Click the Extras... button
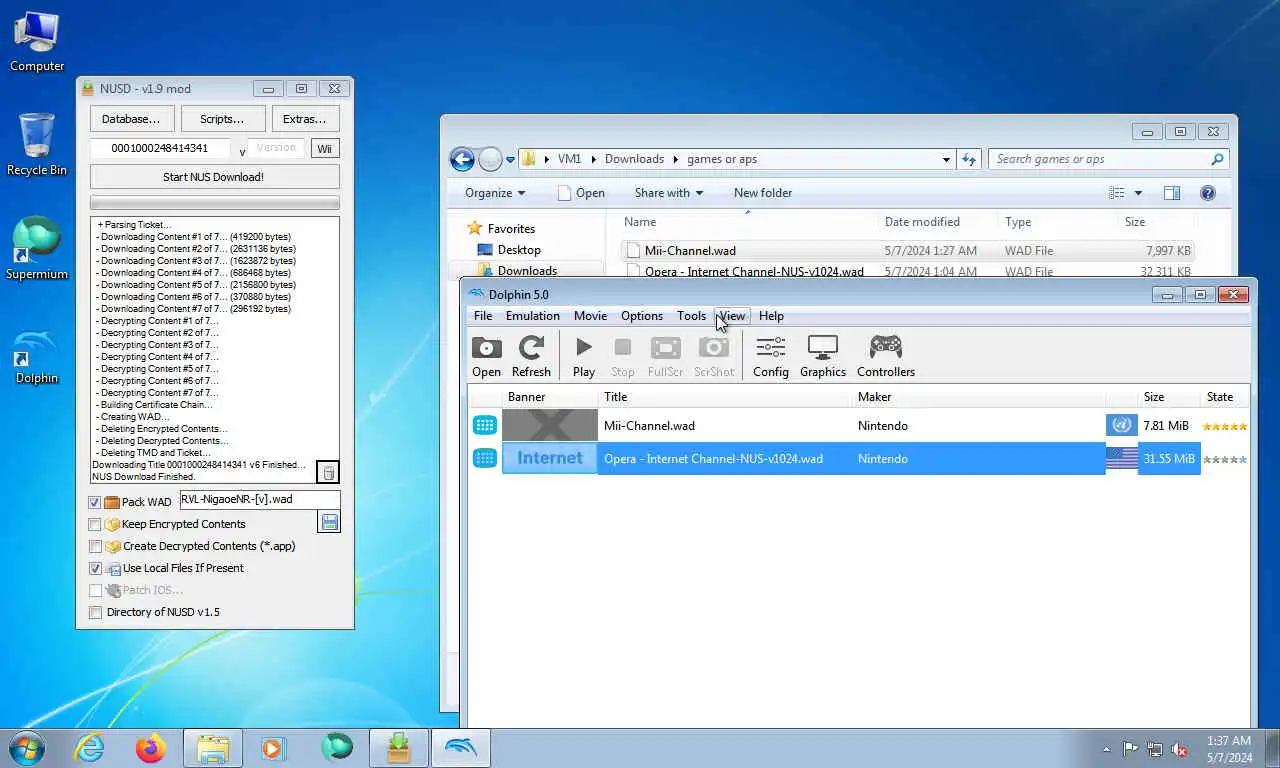The height and width of the screenshot is (768, 1280). [305, 119]
